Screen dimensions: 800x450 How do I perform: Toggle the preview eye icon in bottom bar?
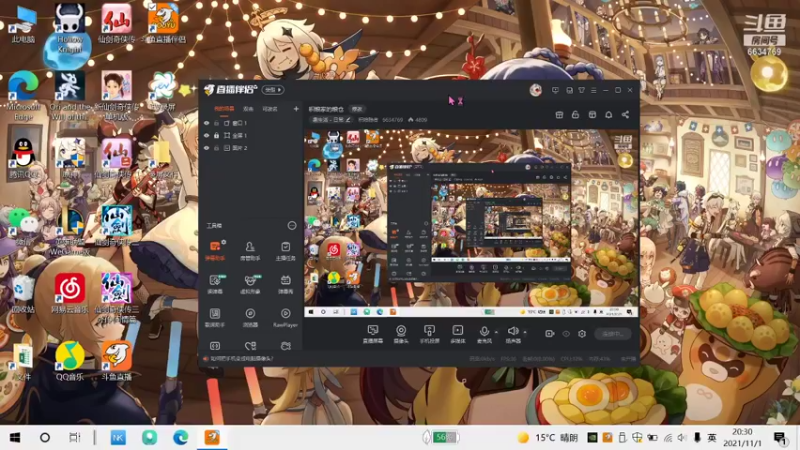(566, 334)
